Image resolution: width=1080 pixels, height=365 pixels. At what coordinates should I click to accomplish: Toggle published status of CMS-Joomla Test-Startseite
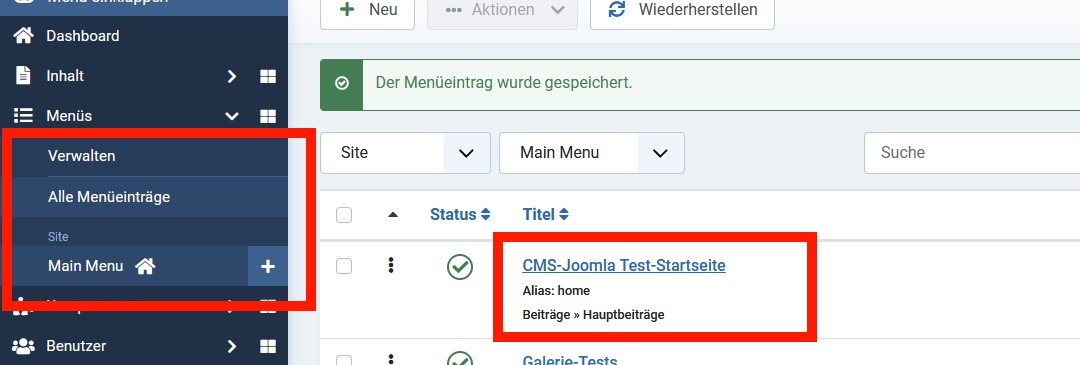coord(459,267)
